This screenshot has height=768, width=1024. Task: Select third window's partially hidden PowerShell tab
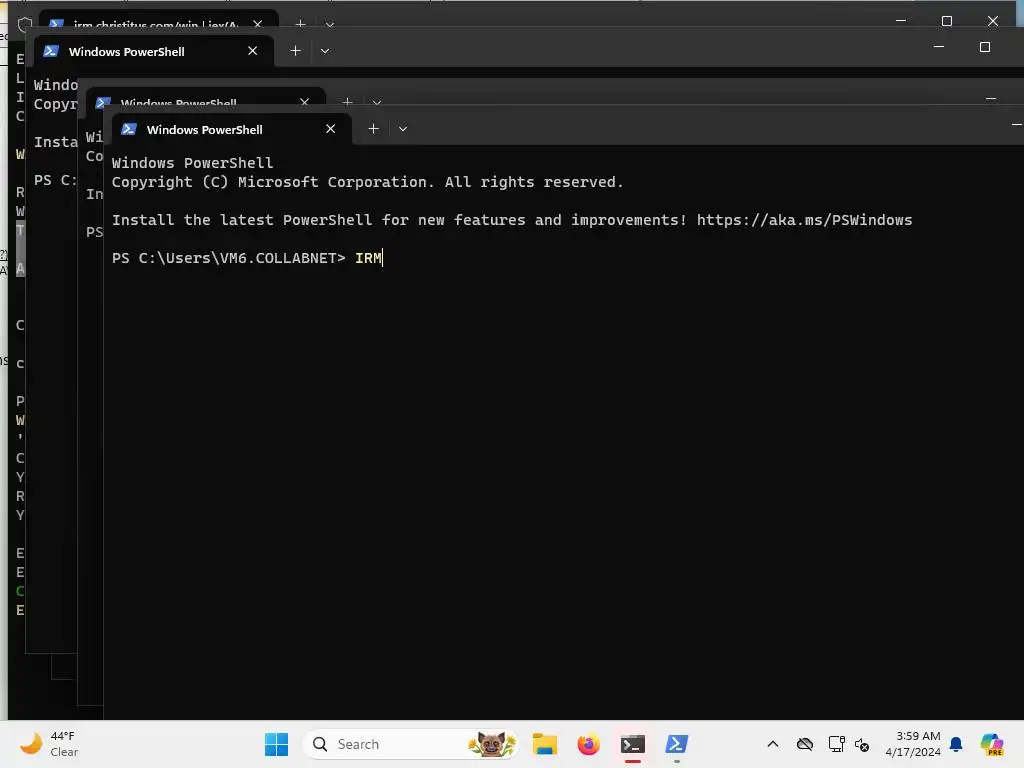pyautogui.click(x=205, y=98)
